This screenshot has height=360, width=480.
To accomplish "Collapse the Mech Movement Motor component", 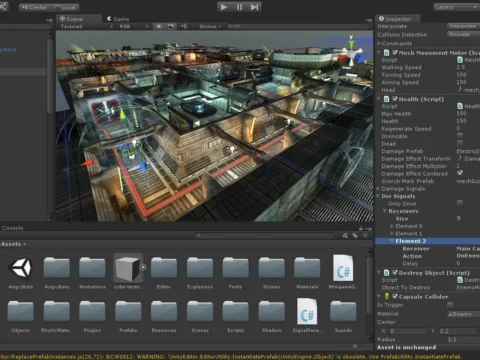I will 379,53.
